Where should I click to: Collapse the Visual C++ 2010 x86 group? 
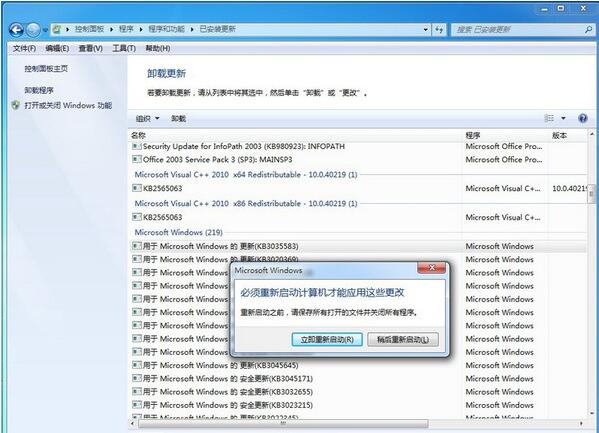(x=246, y=204)
